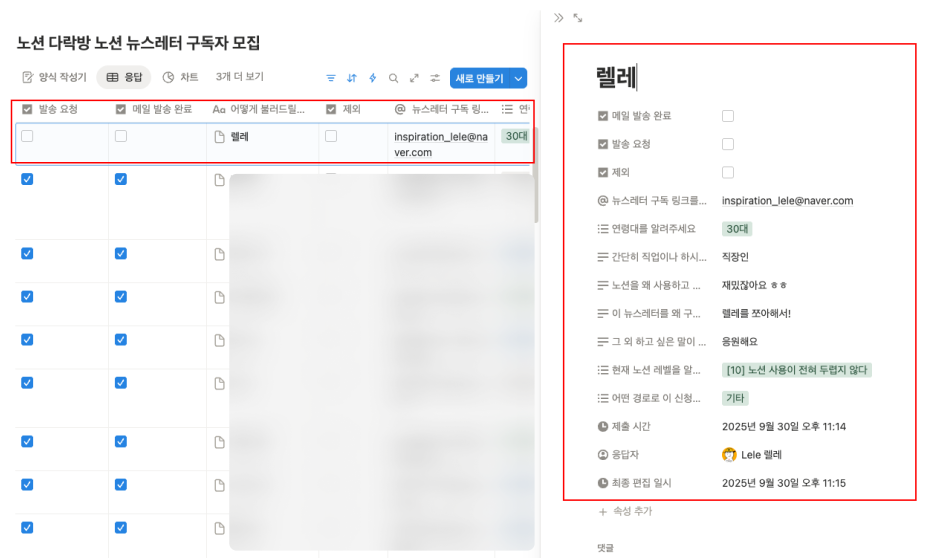934x558 pixels.
Task: Check 메일 발송 완료 box in the side panel
Action: point(728,116)
